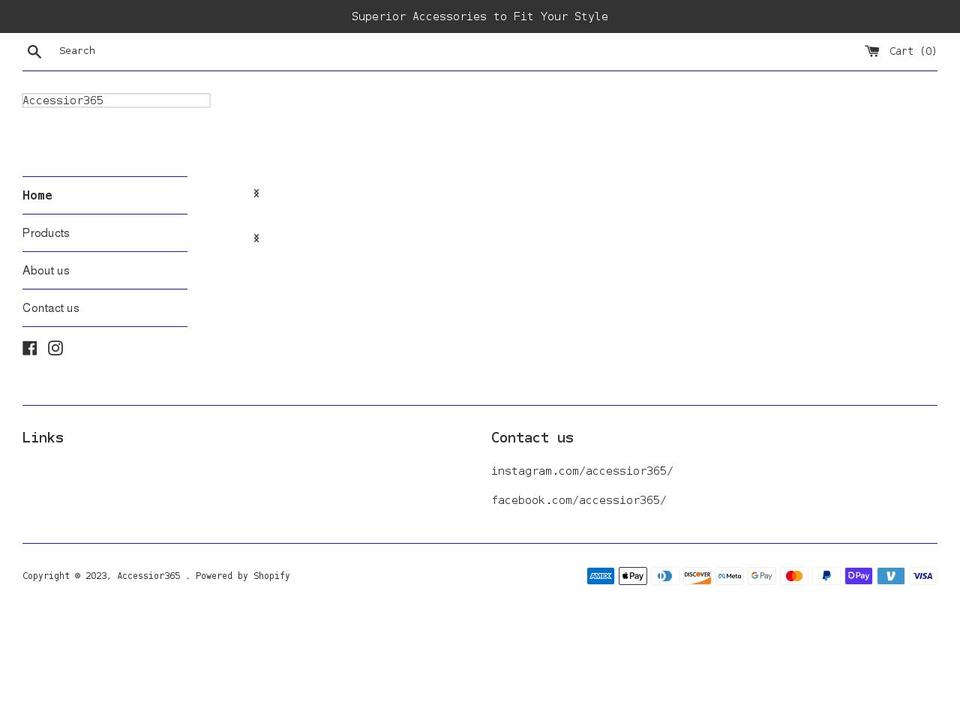
Task: Click the Apple Pay badge
Action: click(632, 575)
